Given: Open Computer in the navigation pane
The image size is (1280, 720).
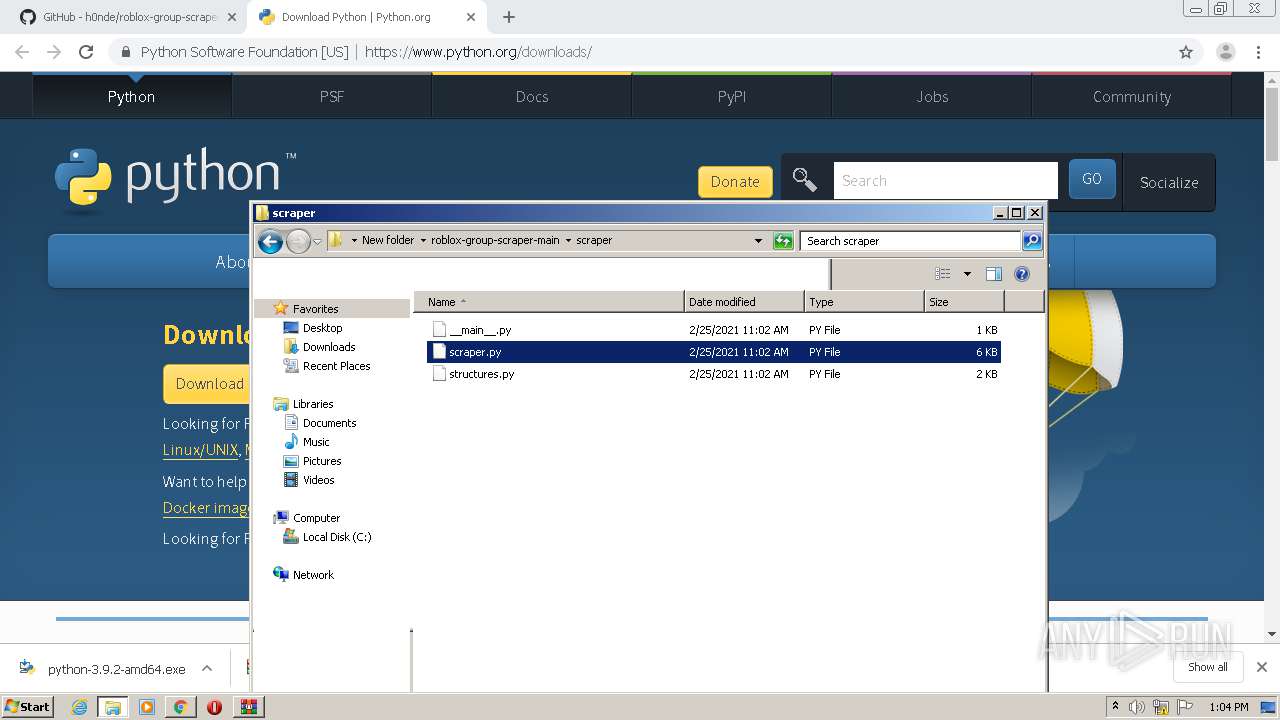Looking at the screenshot, I should [316, 518].
